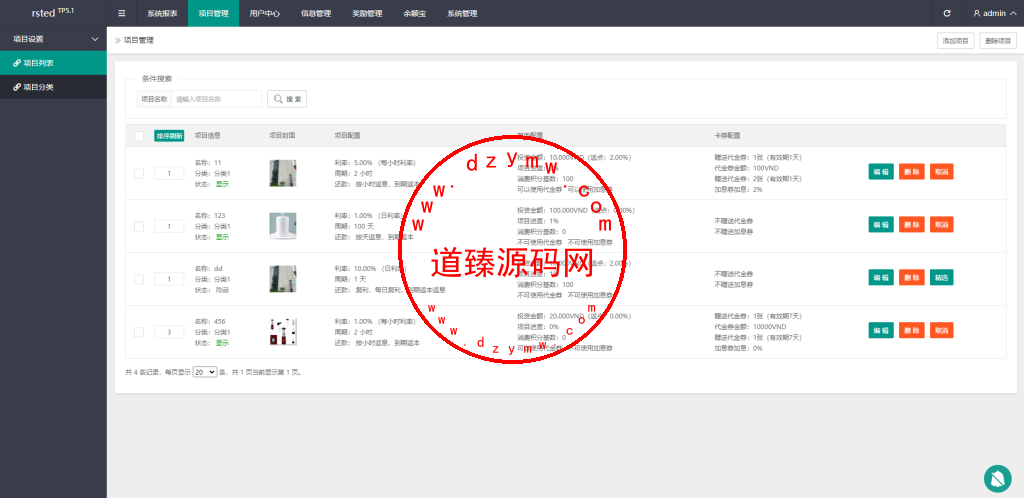Click the 代金券金额：10000VND text
The height and width of the screenshot is (498, 1024).
tap(750, 327)
